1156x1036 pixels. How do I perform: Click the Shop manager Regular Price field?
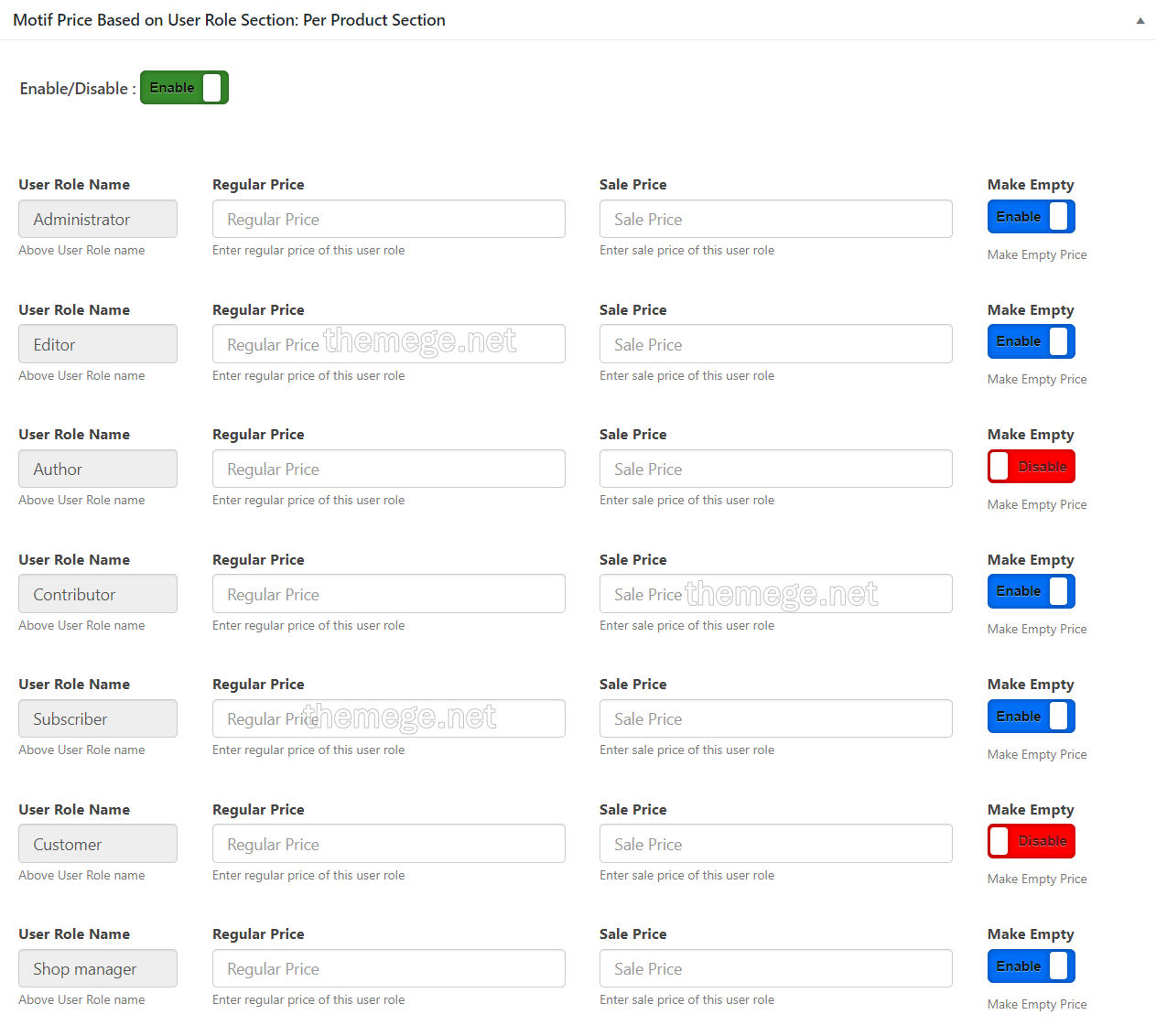(x=389, y=968)
